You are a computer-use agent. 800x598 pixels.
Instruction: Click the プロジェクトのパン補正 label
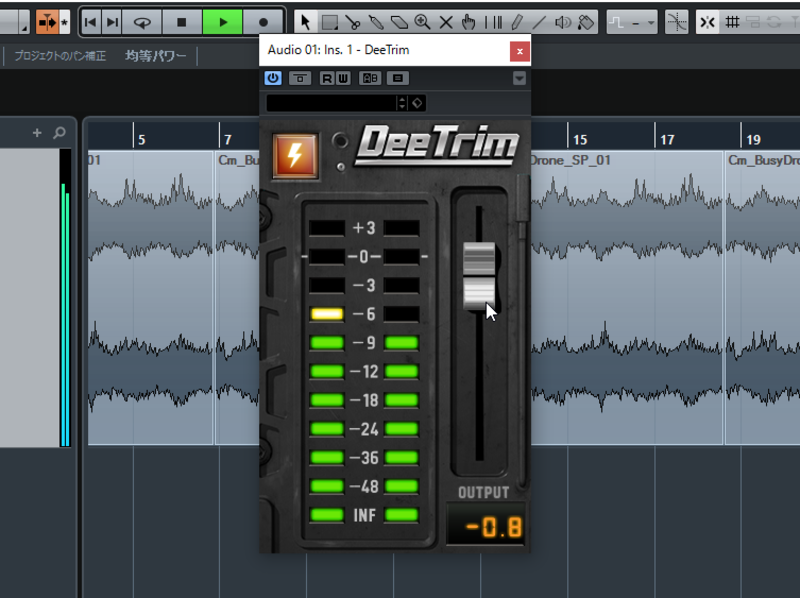(x=60, y=56)
